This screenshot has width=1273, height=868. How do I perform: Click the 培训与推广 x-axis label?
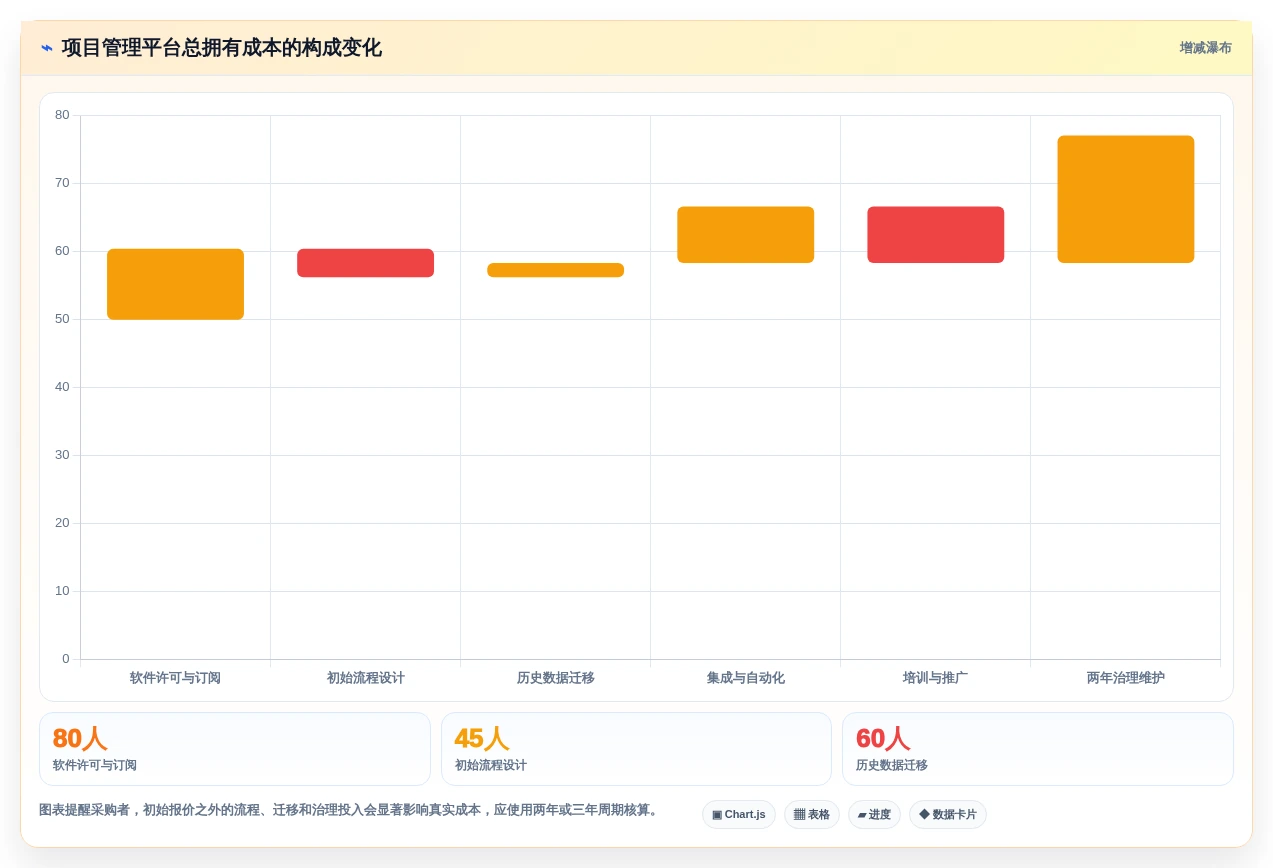click(935, 678)
